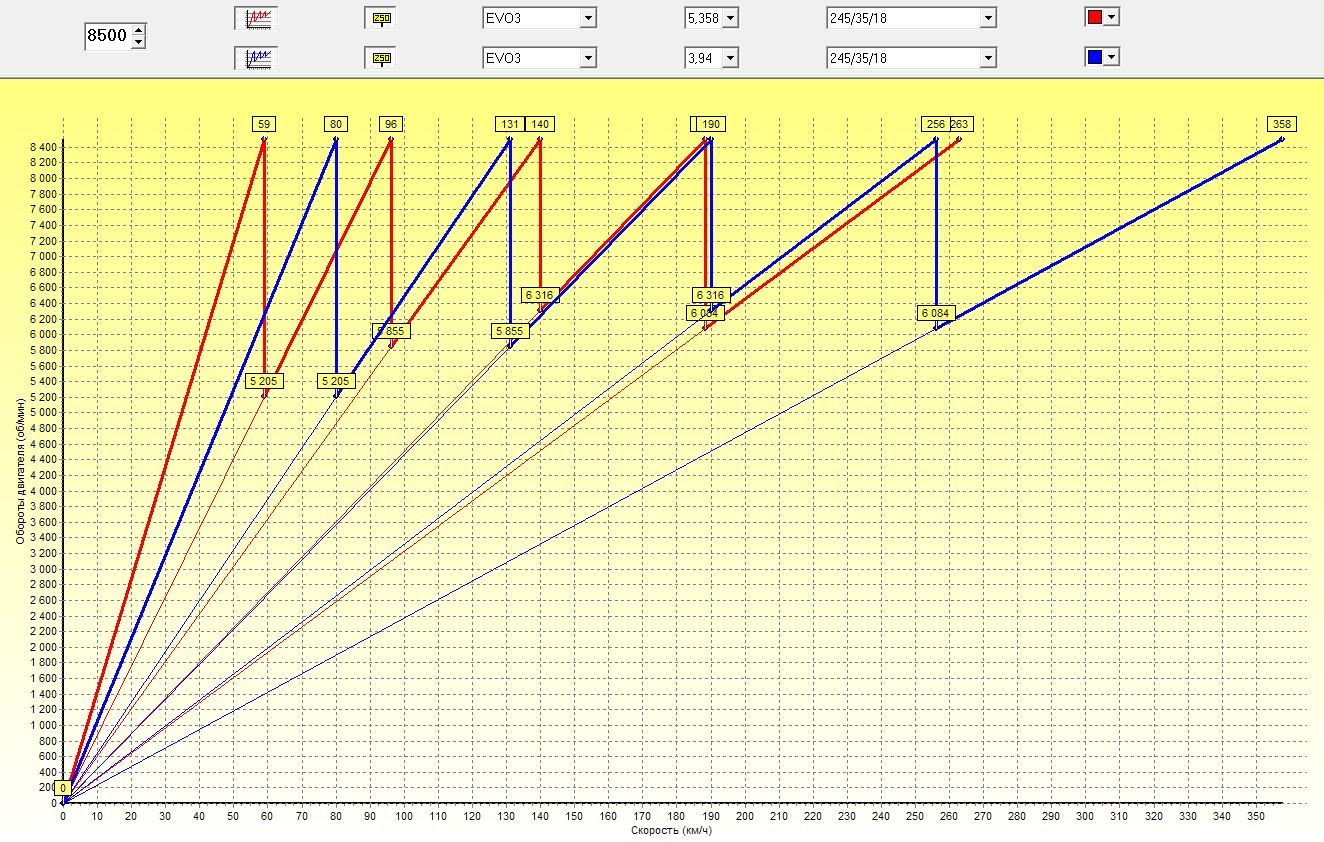
Task: Click the 80 km/h speed label on the chart
Action: (x=336, y=124)
